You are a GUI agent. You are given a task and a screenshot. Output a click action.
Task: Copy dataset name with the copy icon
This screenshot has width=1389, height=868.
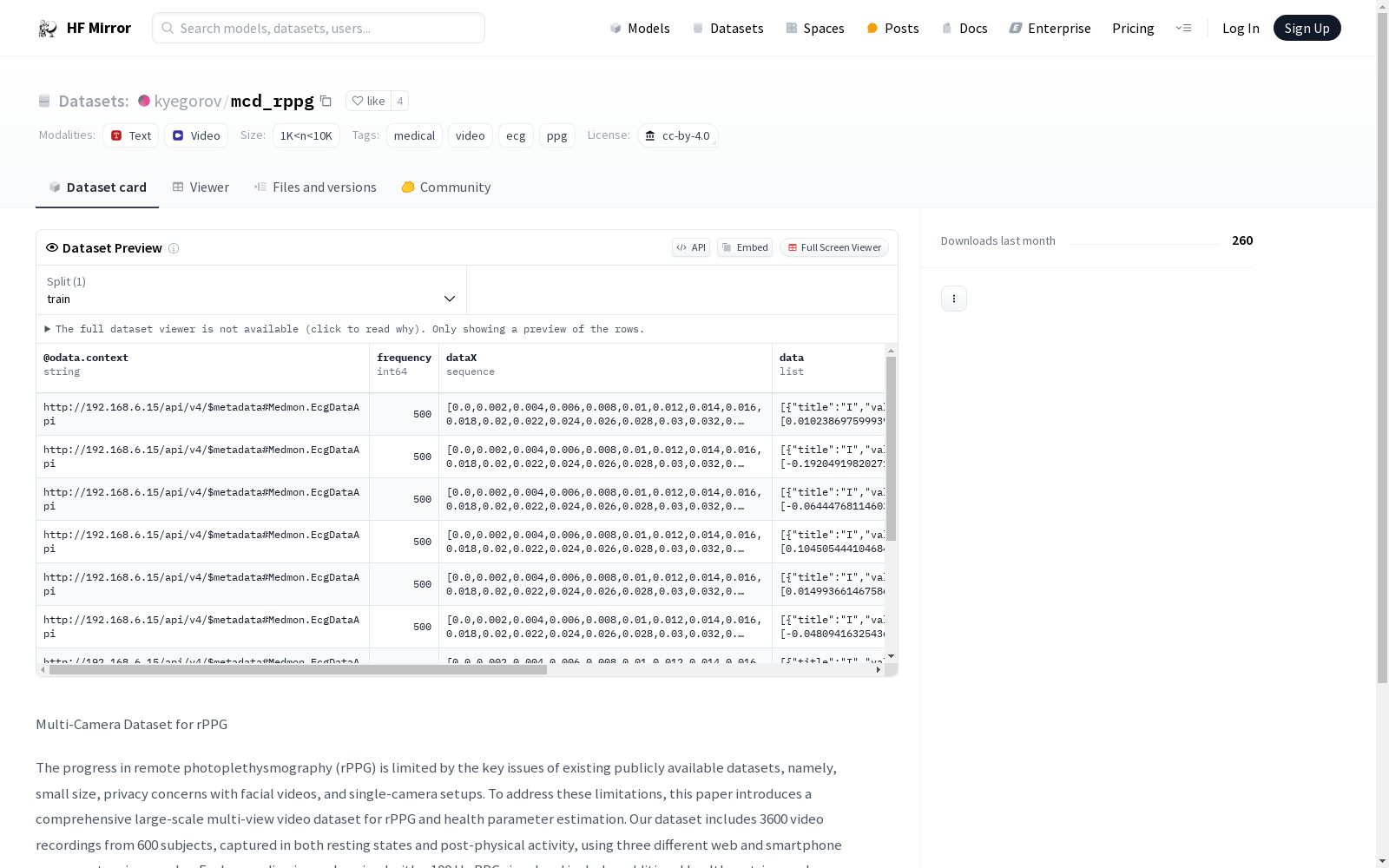pos(326,101)
